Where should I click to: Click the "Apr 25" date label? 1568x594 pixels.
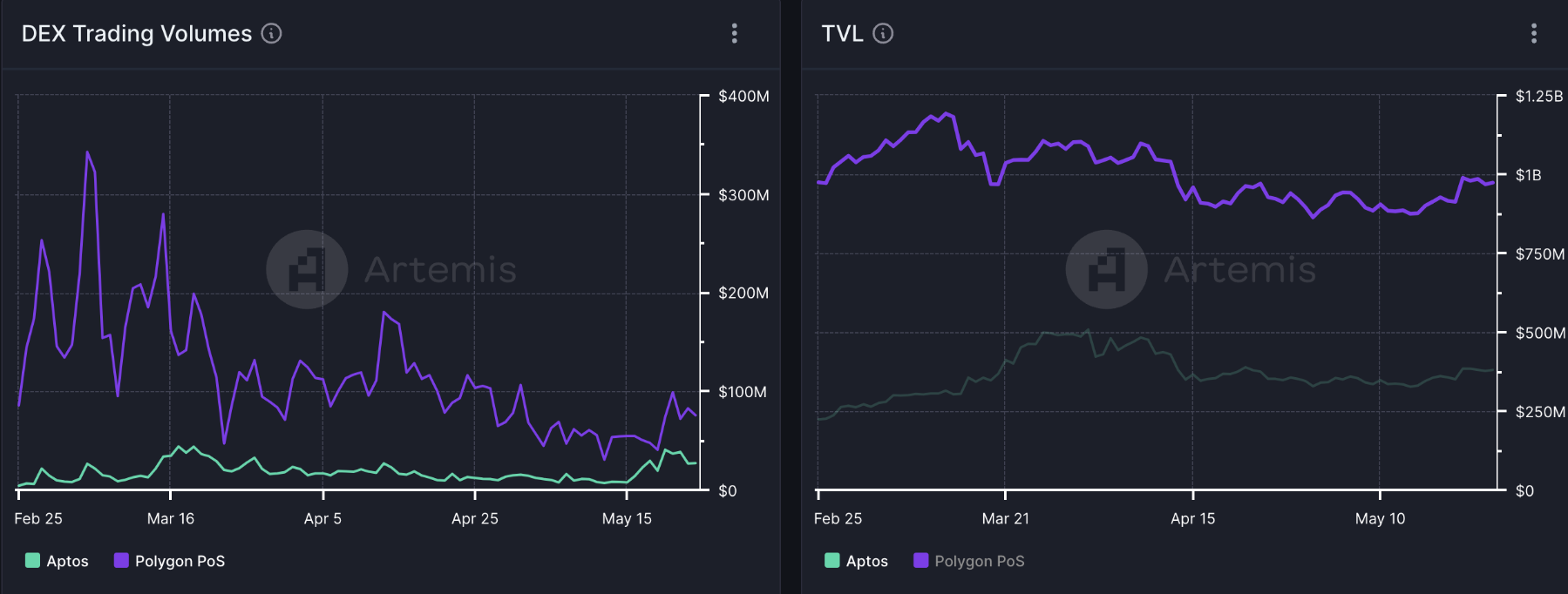point(475,519)
